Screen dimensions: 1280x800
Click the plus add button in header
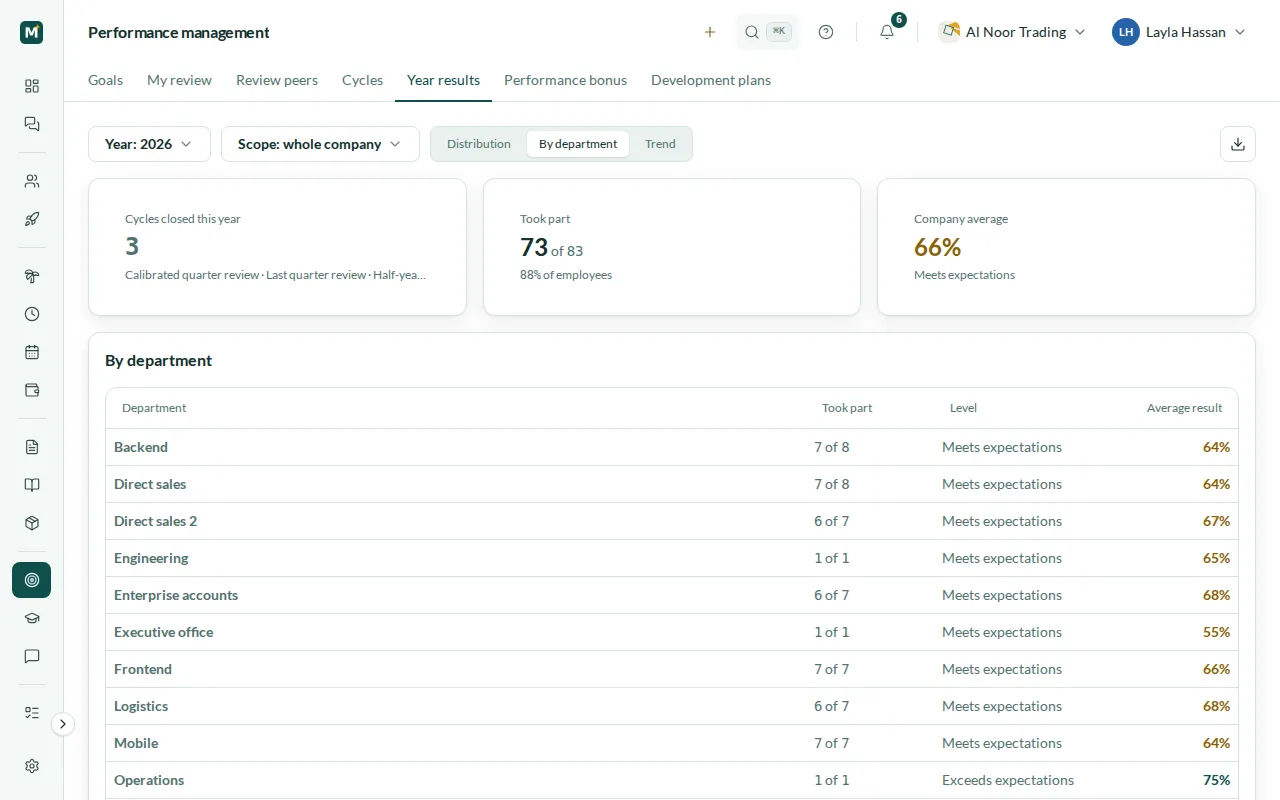coord(710,32)
